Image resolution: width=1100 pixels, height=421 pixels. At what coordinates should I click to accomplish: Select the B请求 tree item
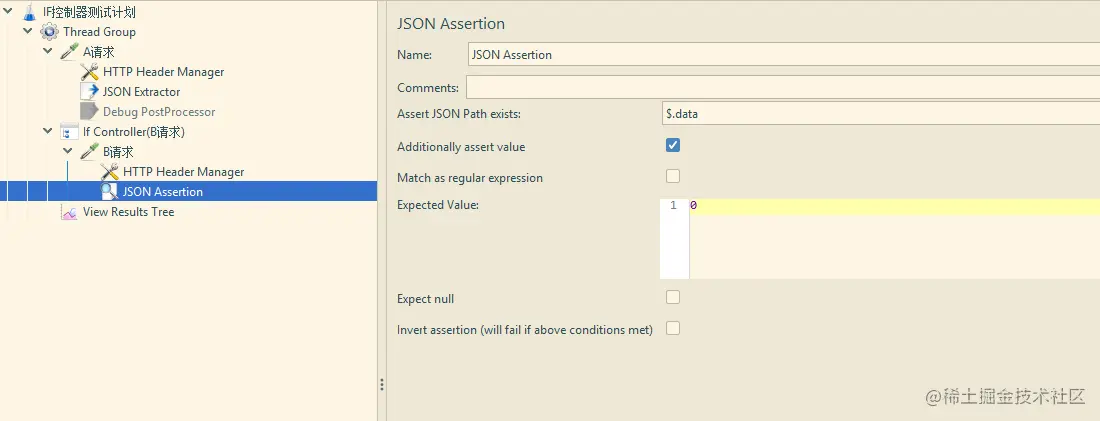[118, 152]
